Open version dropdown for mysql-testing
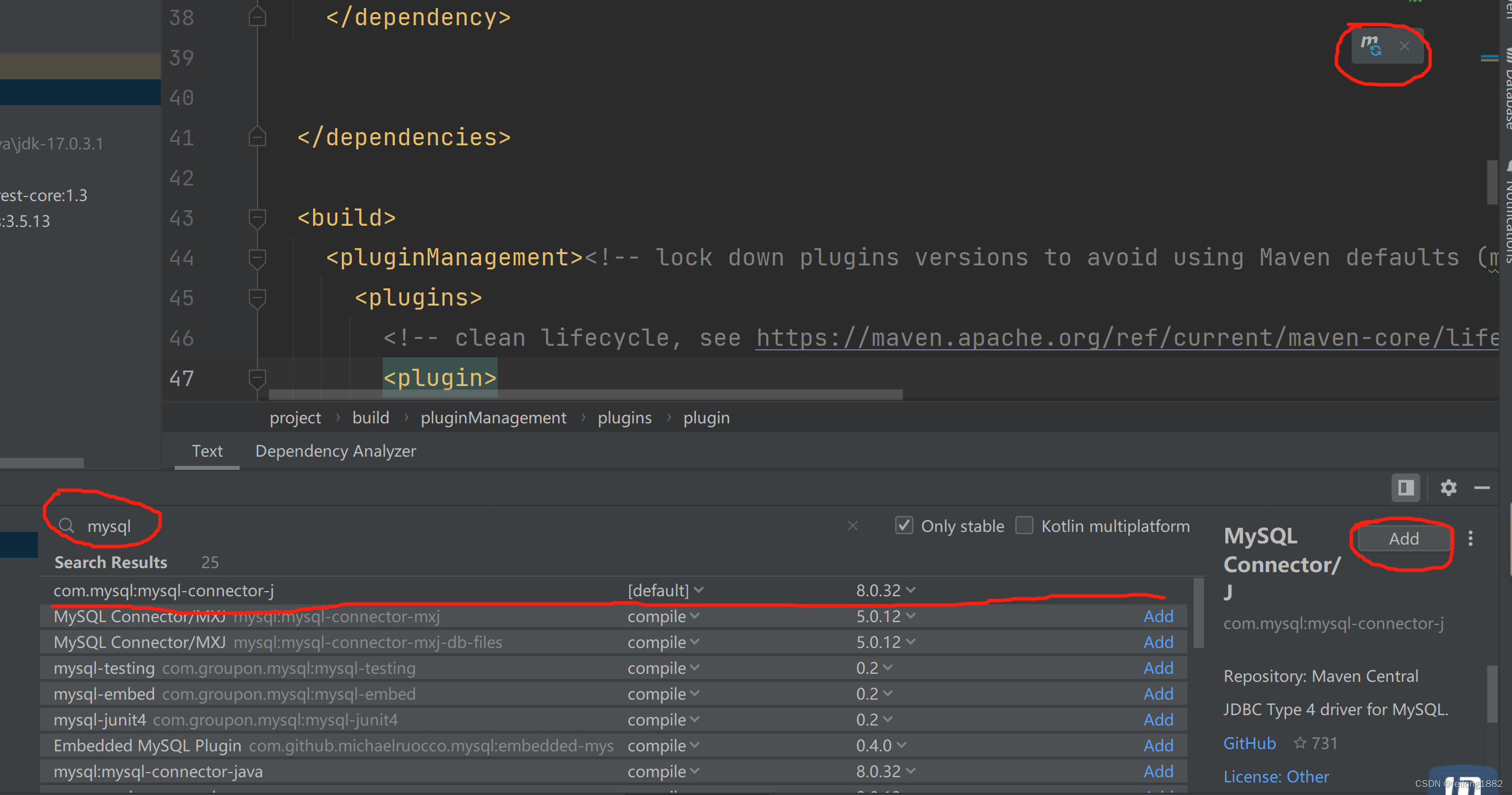Viewport: 1512px width, 795px height. pyautogui.click(x=874, y=667)
